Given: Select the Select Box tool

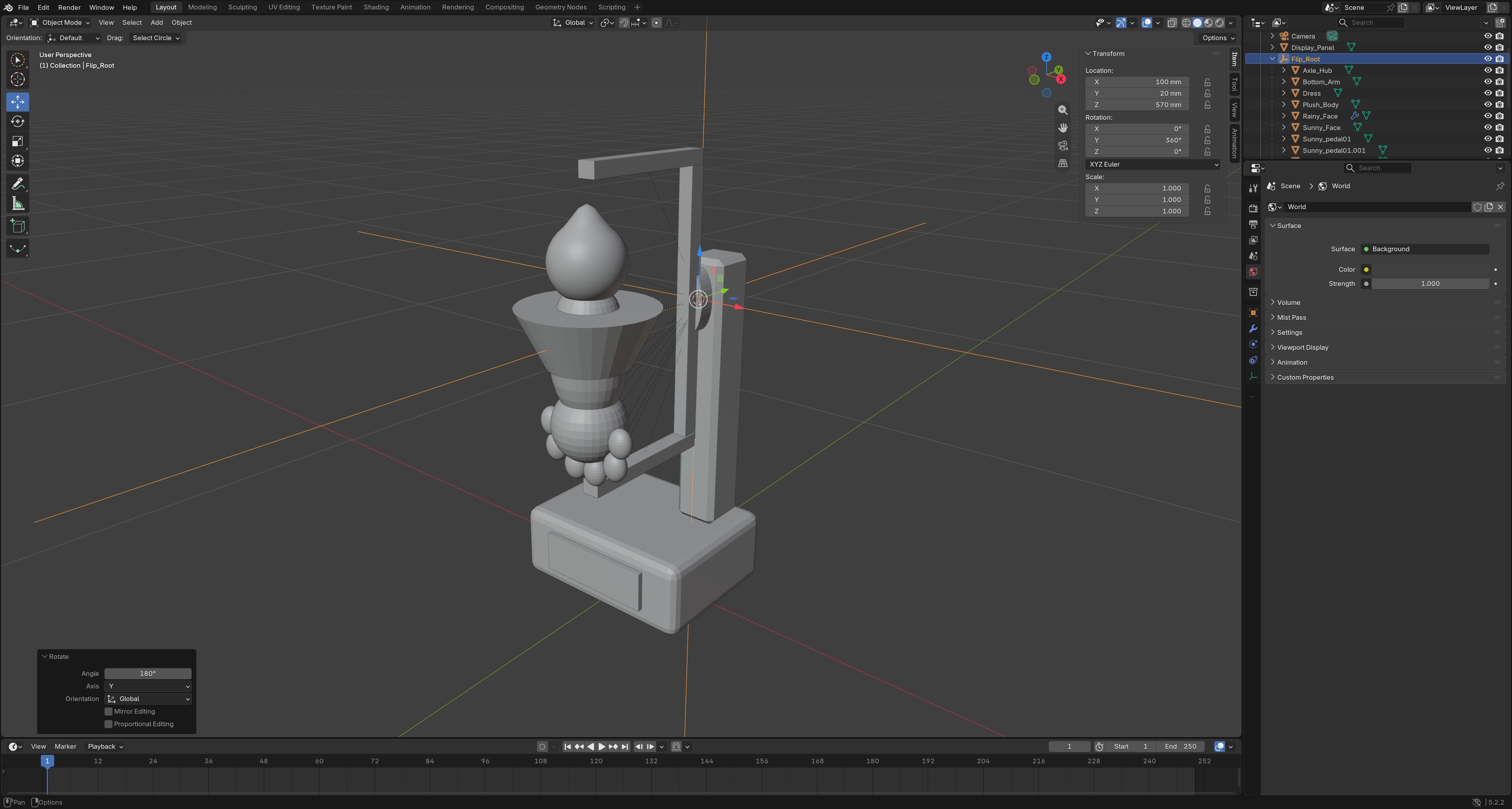Looking at the screenshot, I should tap(18, 60).
